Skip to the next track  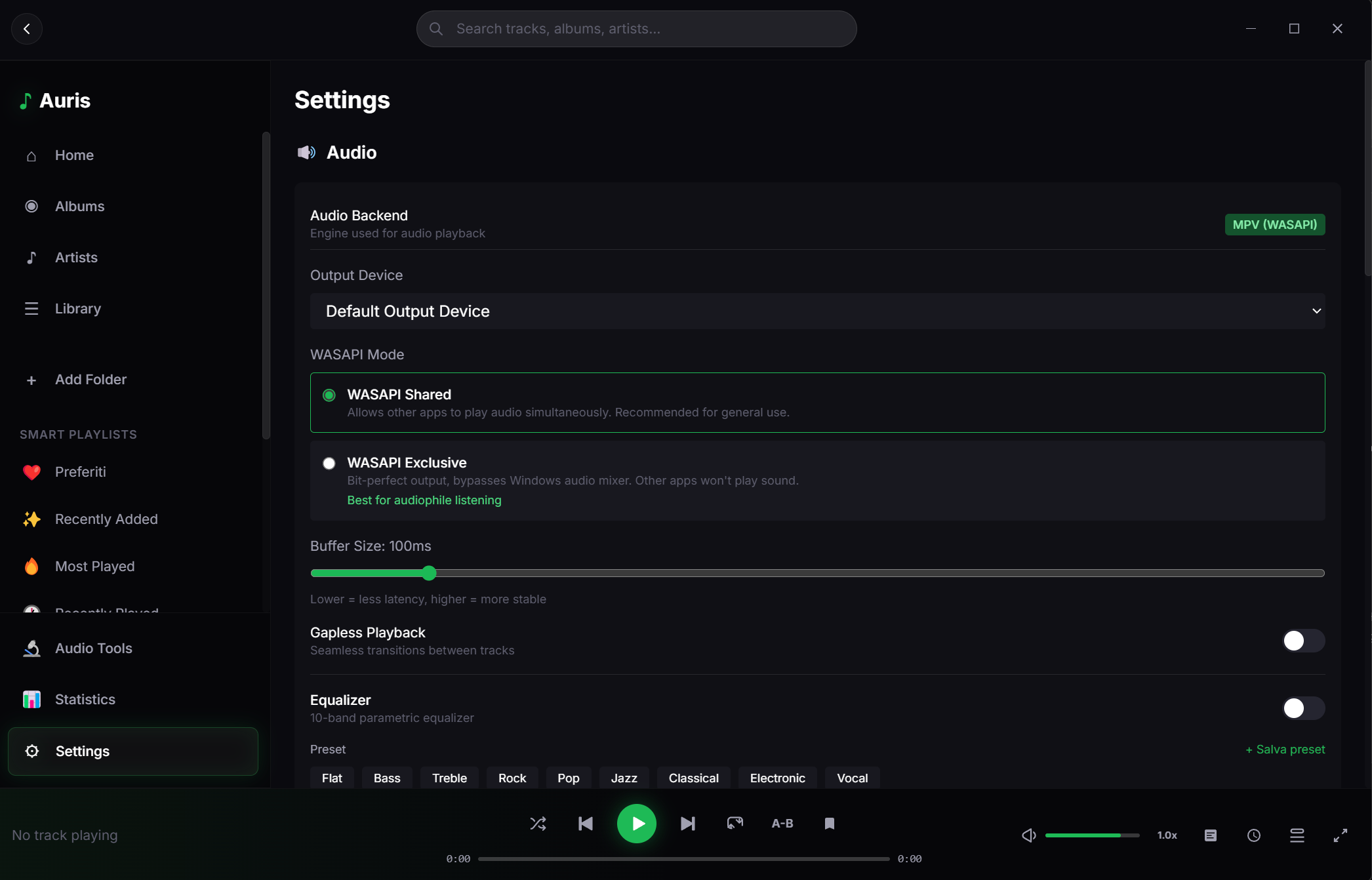[687, 823]
